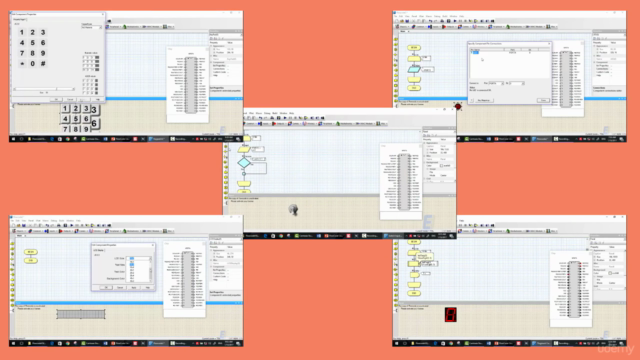Select BEGIN block in 7-segment window flowchart
This screenshot has width=640, height=360.
[414, 242]
